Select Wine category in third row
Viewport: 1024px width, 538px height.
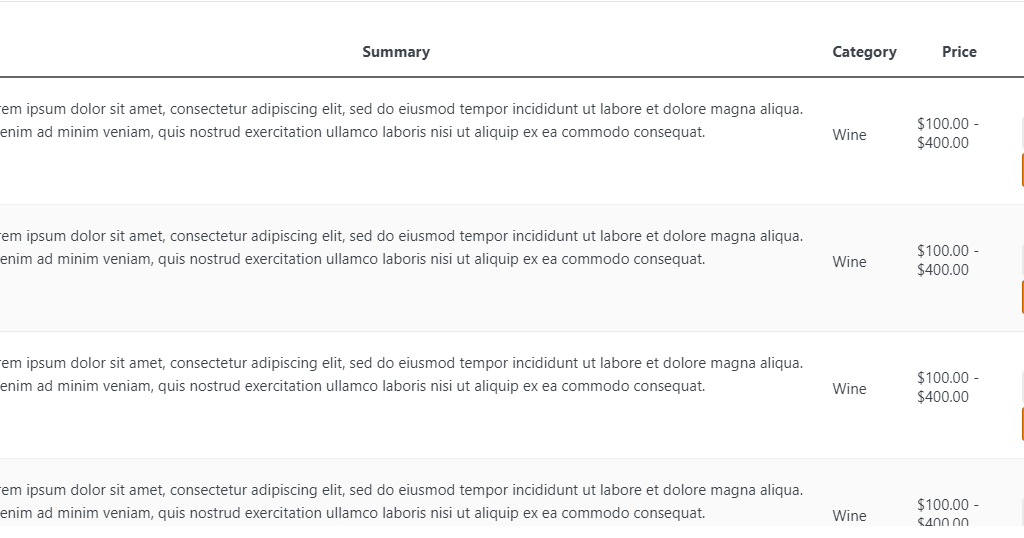point(849,389)
